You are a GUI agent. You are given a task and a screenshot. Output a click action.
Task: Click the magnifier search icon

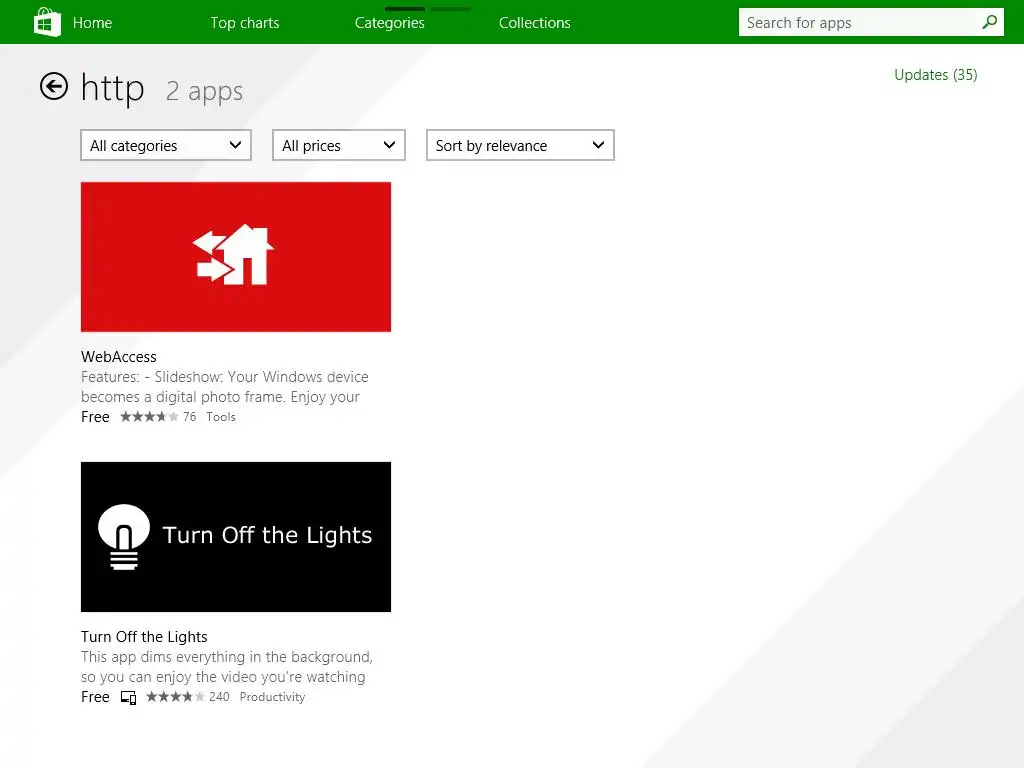pyautogui.click(x=989, y=22)
